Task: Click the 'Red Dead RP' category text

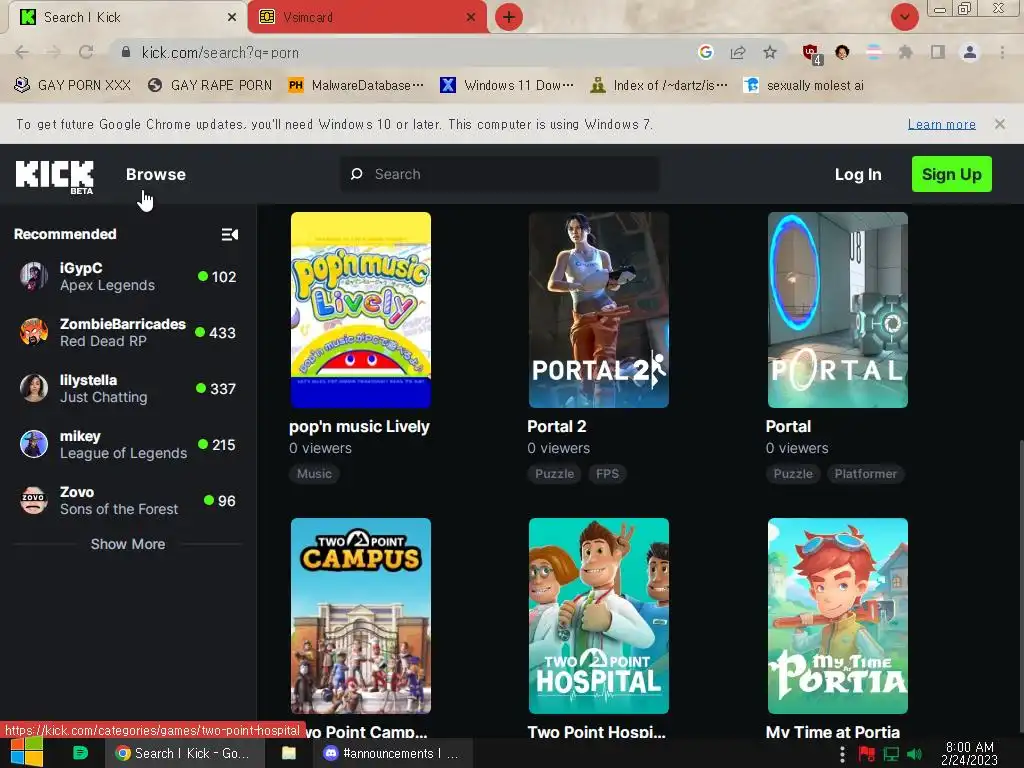Action: [x=103, y=342]
